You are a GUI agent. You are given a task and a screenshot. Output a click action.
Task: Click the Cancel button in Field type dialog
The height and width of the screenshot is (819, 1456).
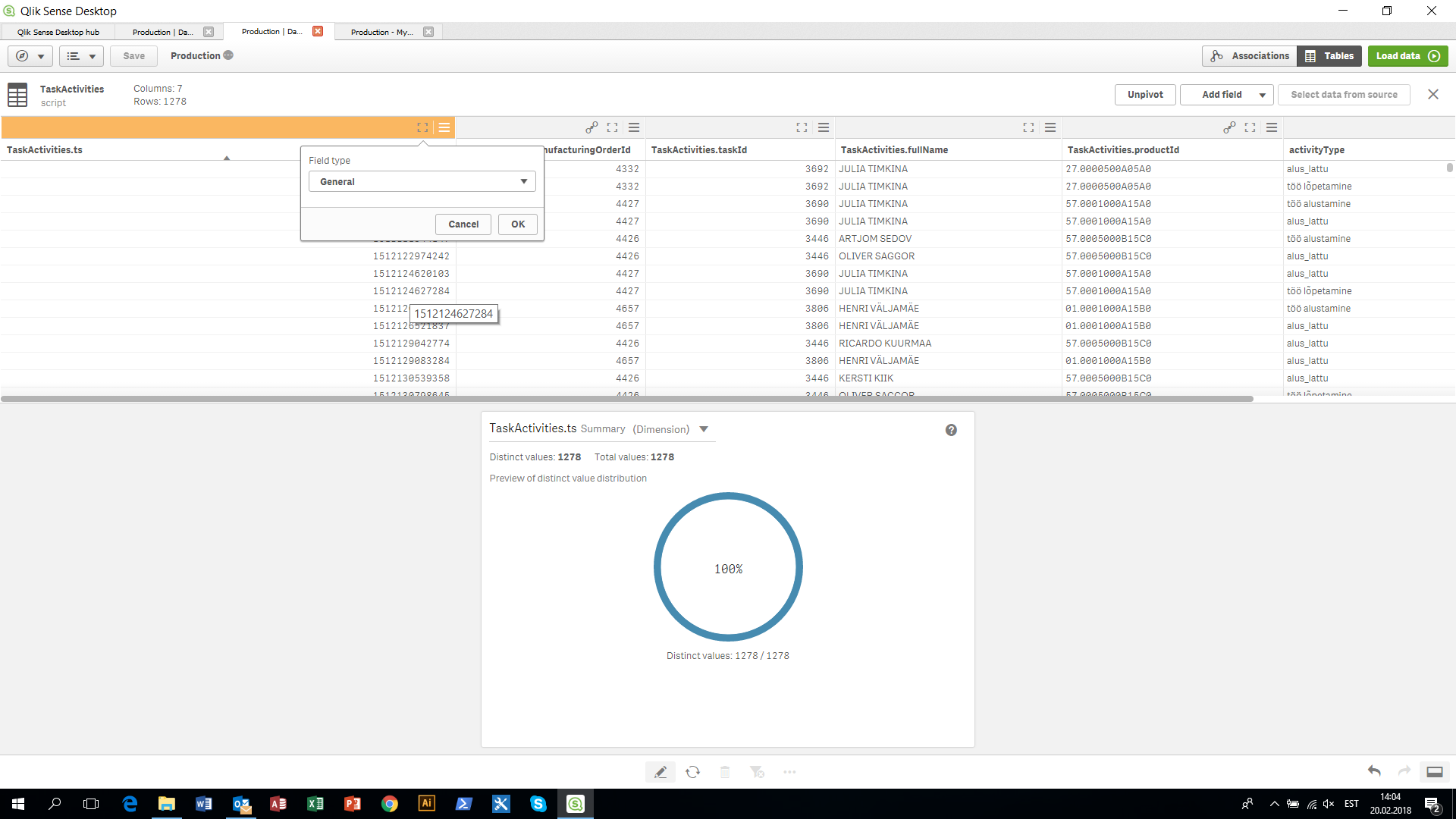(462, 224)
